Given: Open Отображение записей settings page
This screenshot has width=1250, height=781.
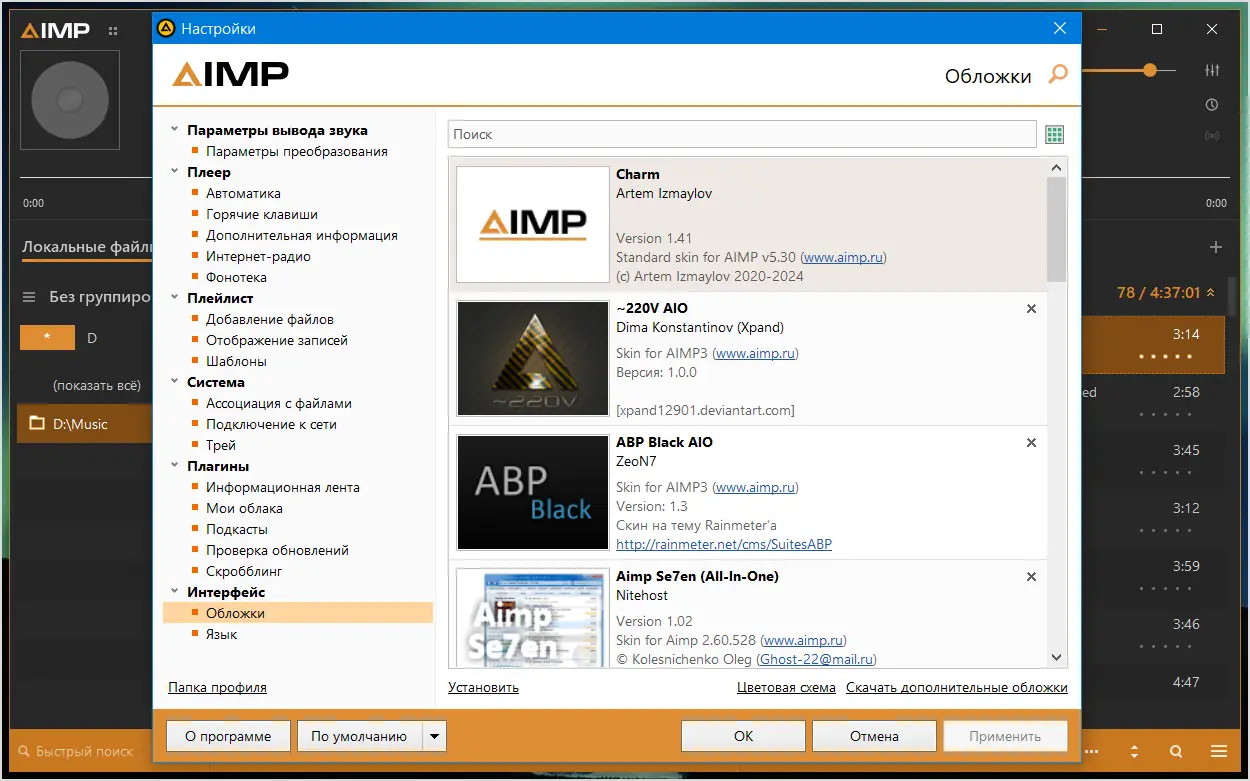Looking at the screenshot, I should click(277, 340).
